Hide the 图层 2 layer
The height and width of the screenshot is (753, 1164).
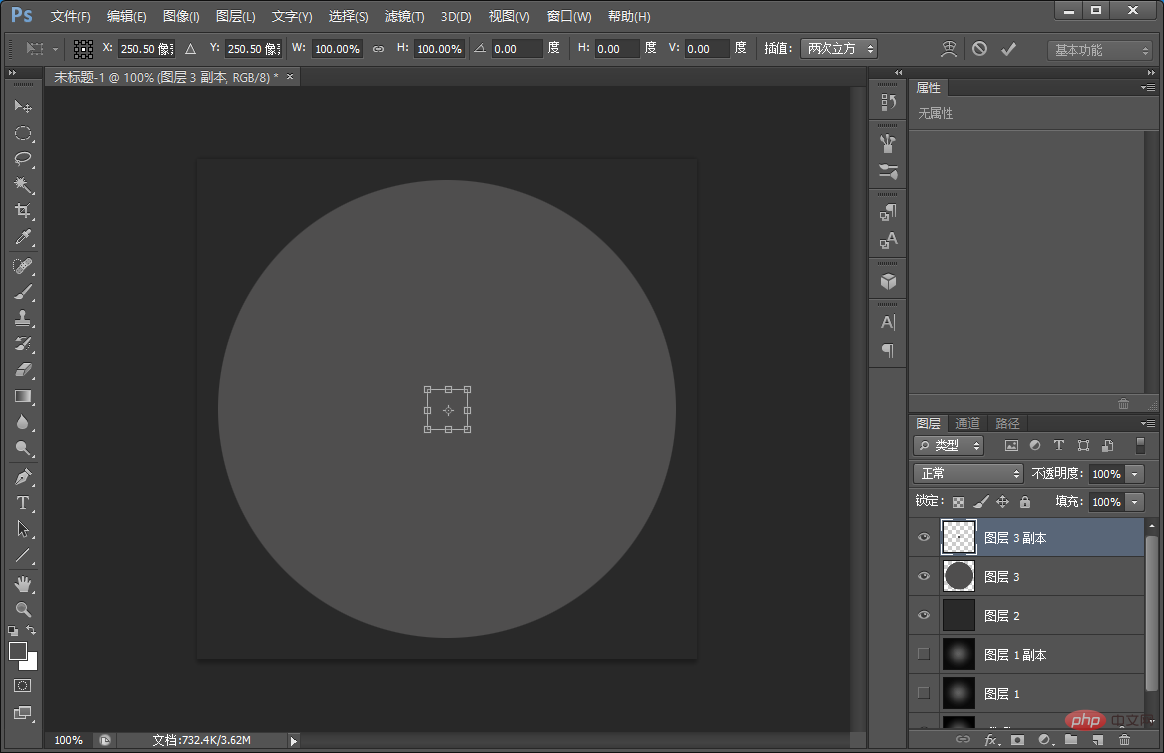(924, 616)
